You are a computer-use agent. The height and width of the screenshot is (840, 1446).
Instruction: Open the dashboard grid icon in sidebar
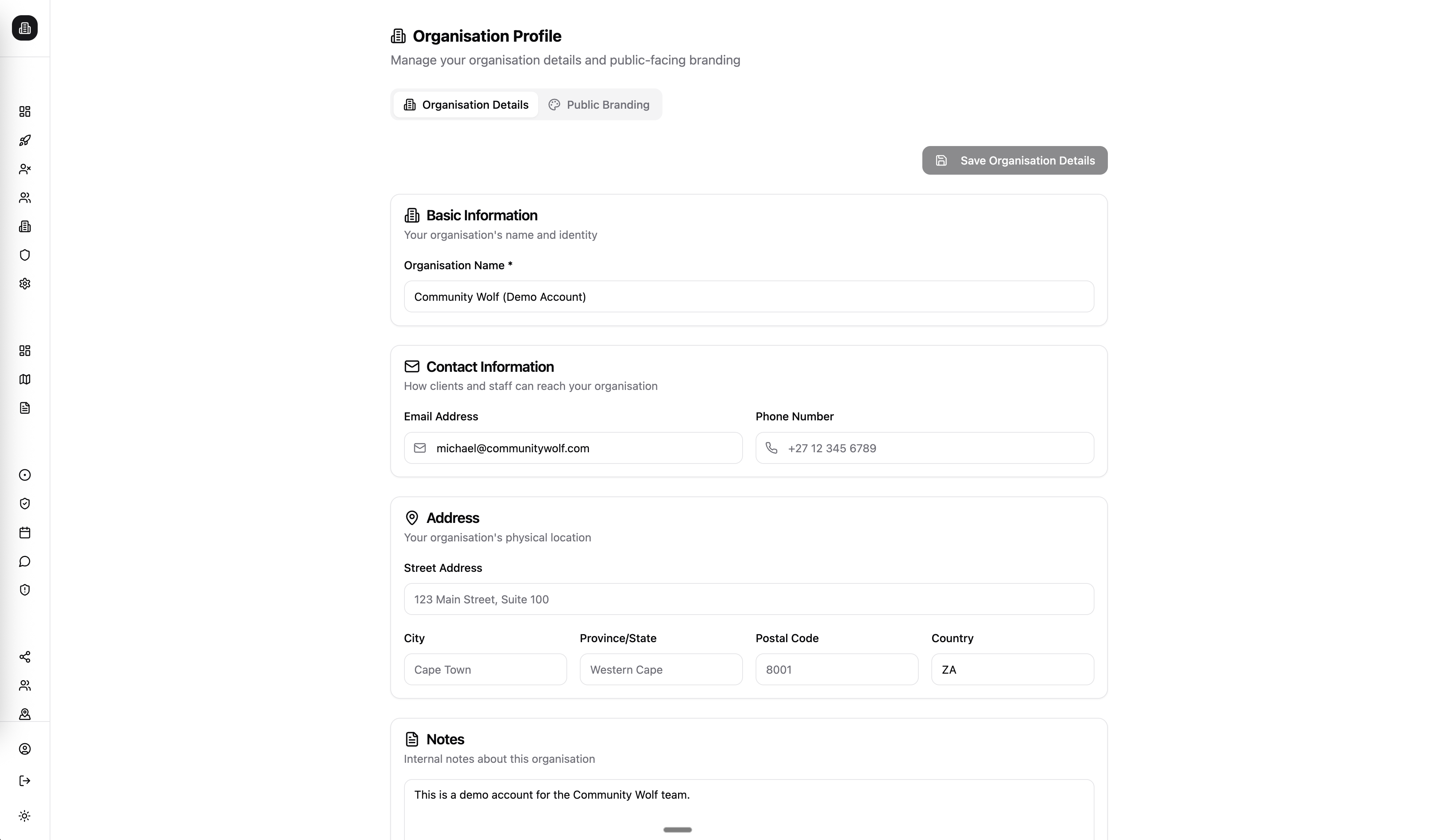point(25,111)
